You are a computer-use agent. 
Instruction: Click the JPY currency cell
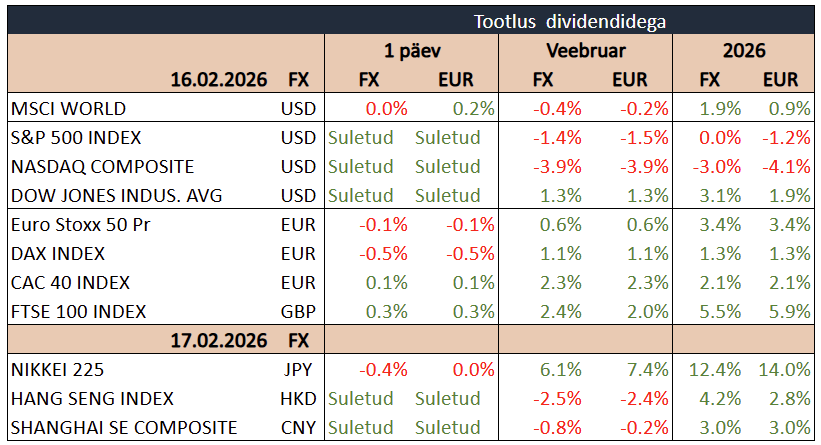299,370
